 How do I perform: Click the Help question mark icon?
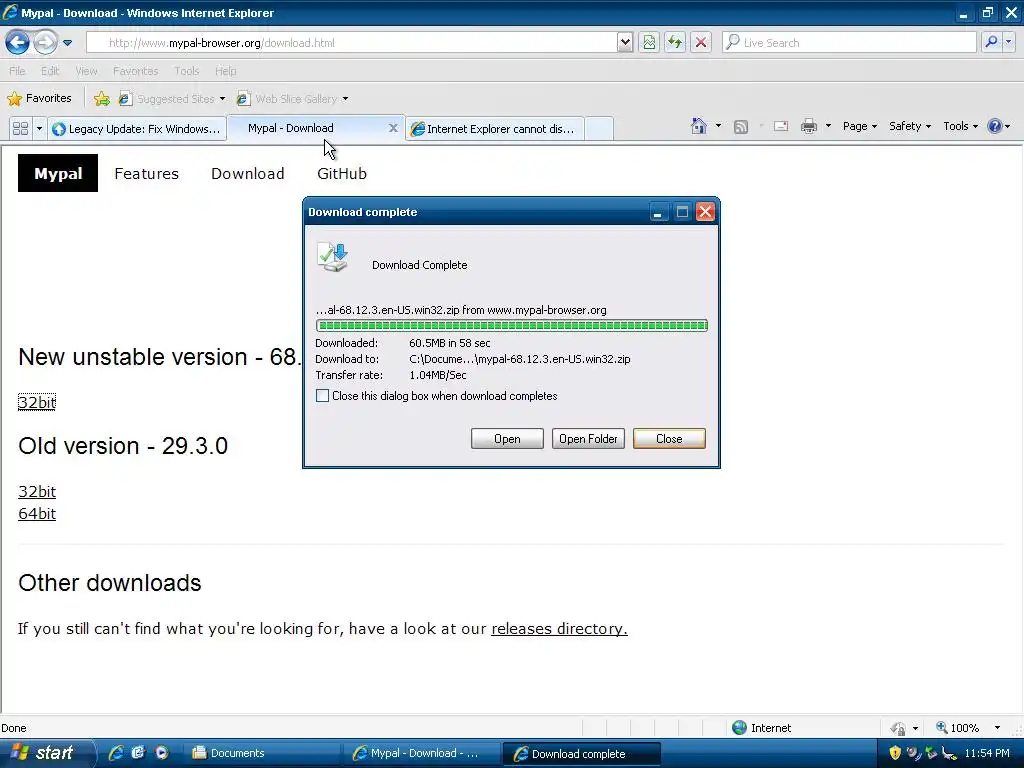tap(995, 126)
